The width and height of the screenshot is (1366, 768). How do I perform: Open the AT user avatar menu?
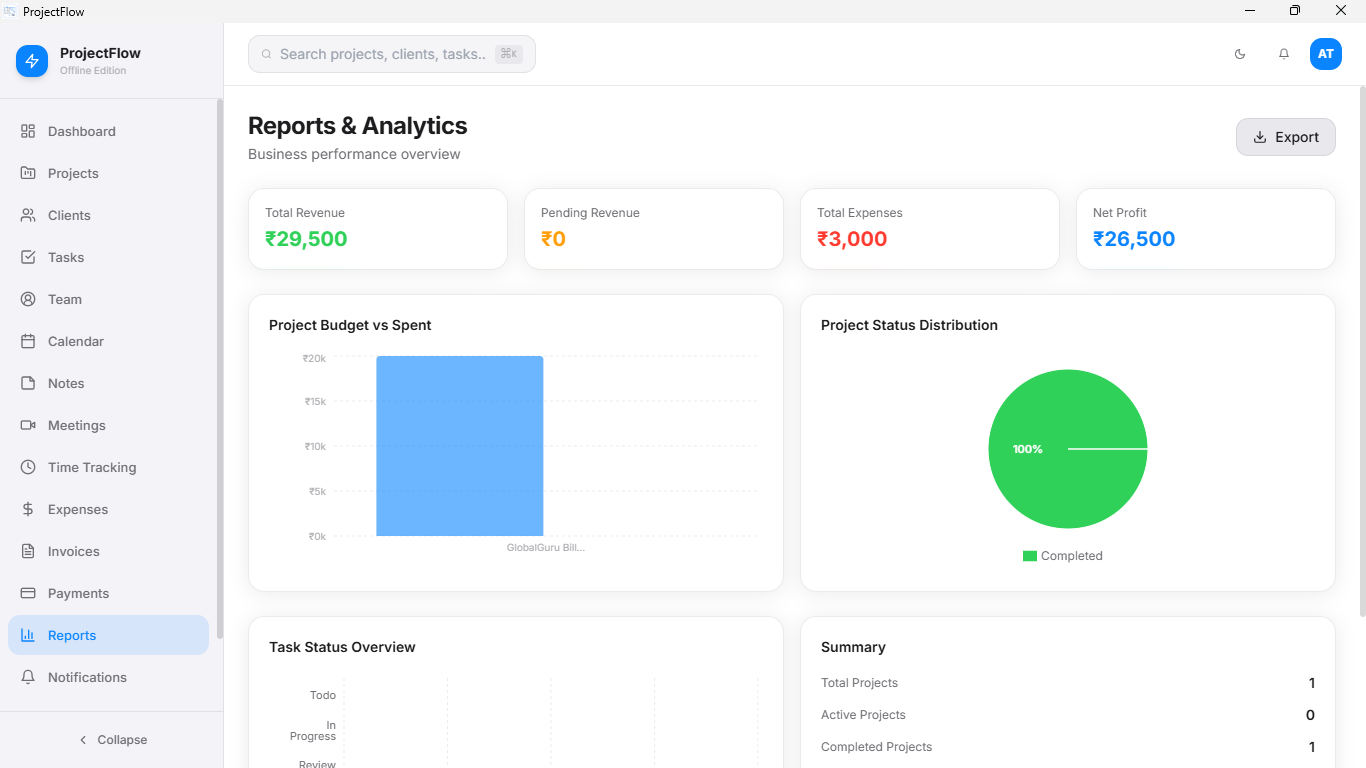pyautogui.click(x=1326, y=54)
